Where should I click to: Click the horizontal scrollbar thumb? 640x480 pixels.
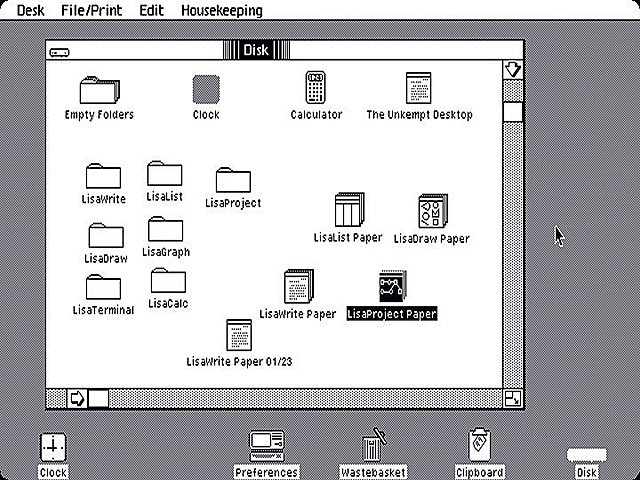(99, 398)
